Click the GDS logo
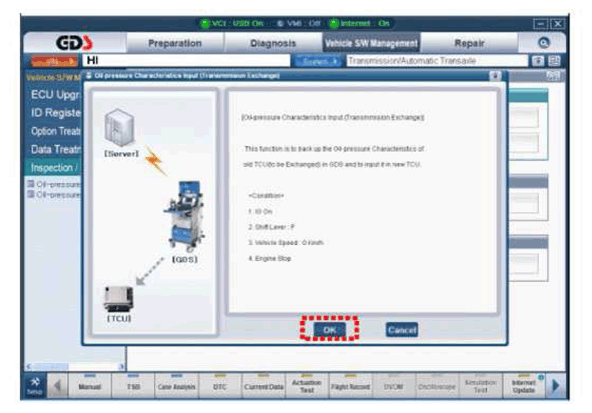The image size is (592, 413). 74,43
